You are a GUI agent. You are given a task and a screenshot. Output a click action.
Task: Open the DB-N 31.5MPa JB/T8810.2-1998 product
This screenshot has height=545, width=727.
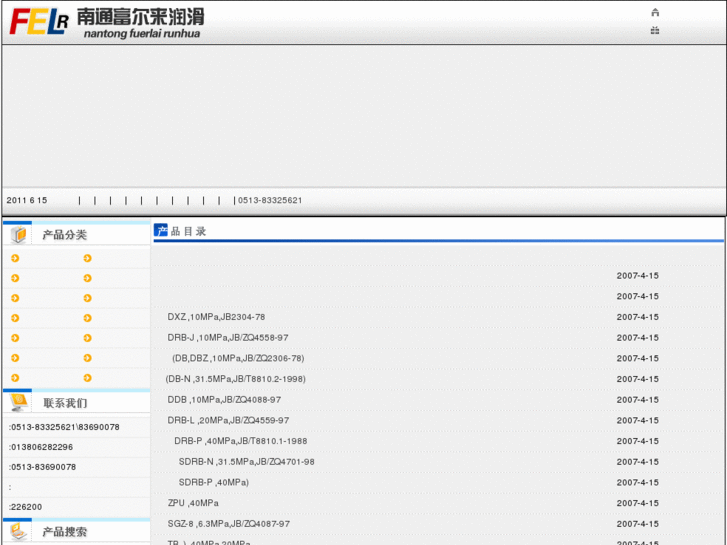tap(236, 379)
